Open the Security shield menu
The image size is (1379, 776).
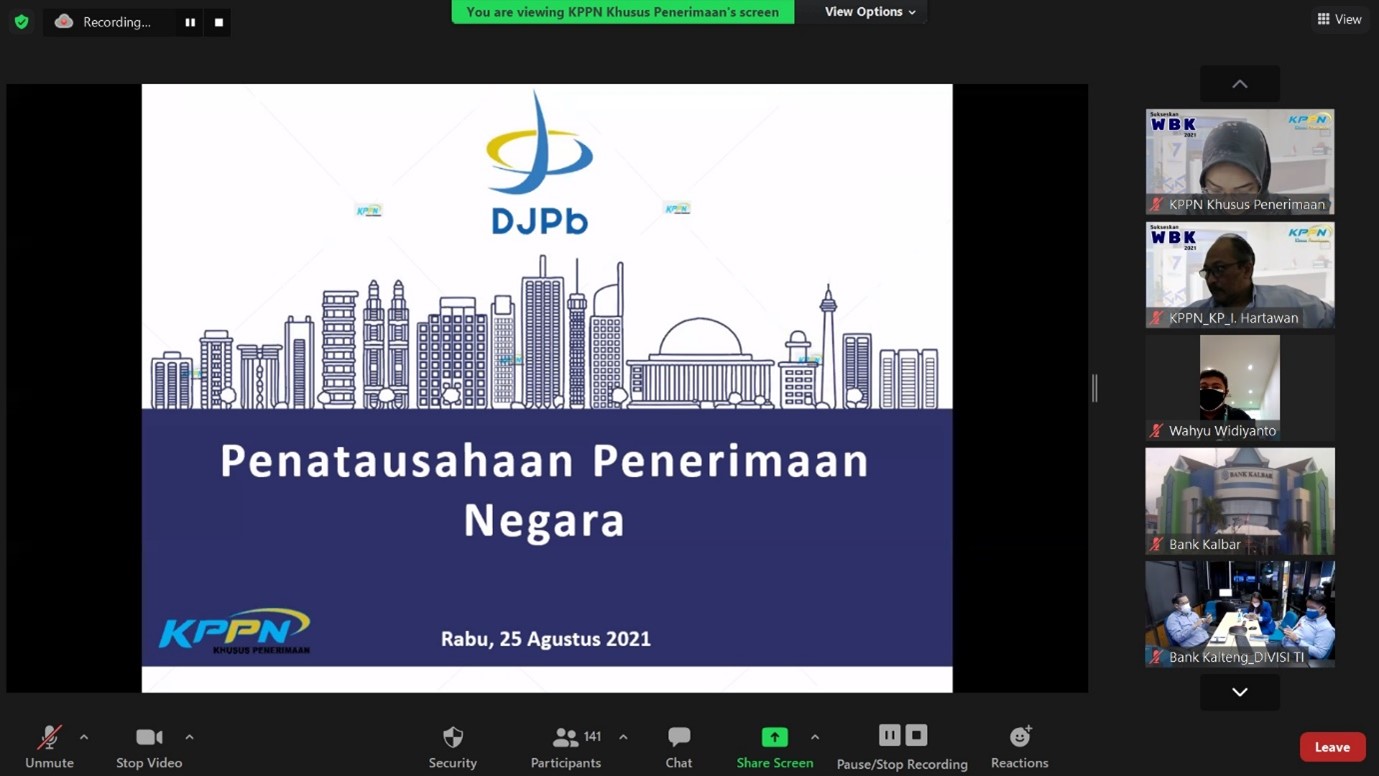click(x=452, y=746)
